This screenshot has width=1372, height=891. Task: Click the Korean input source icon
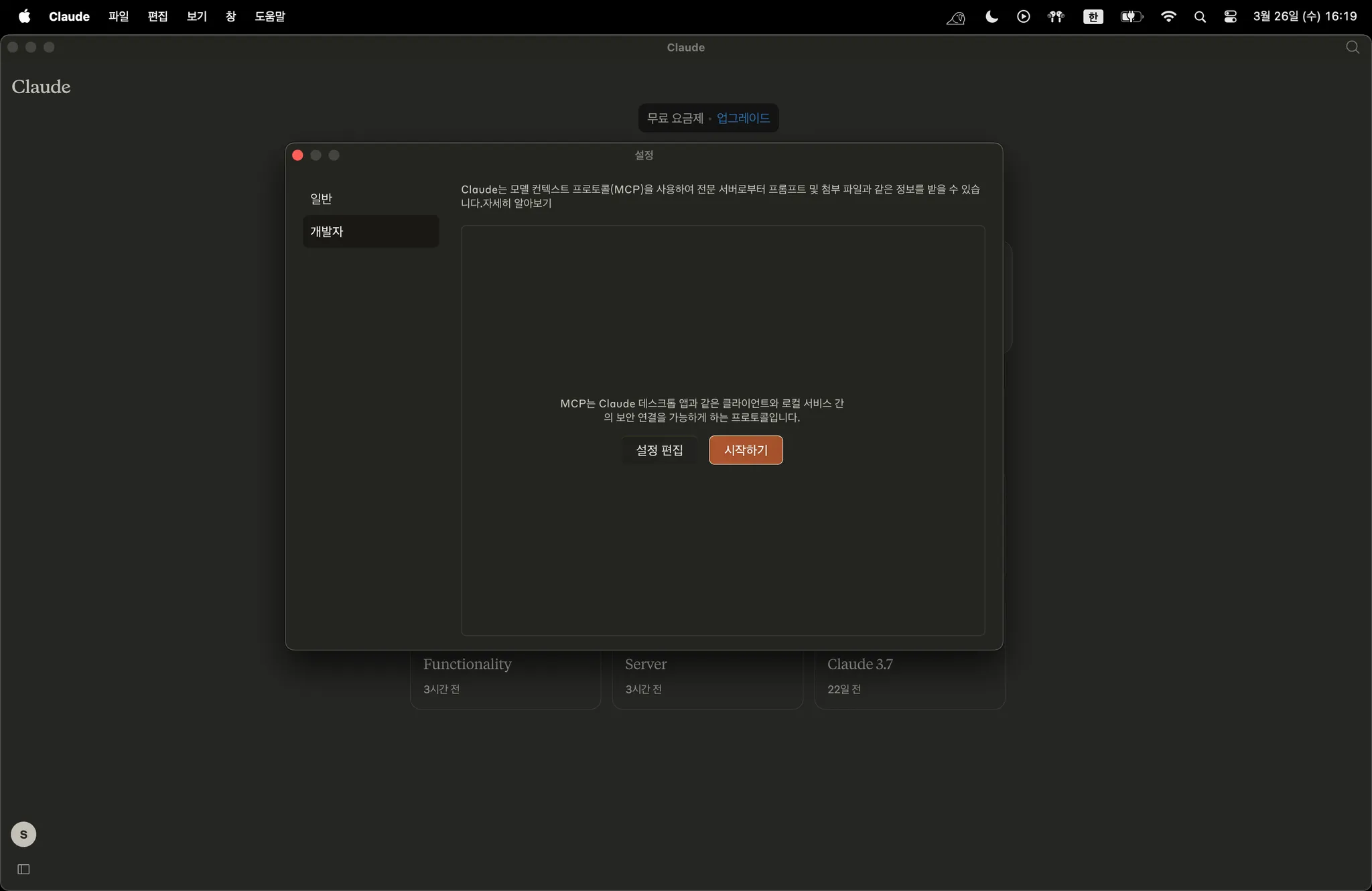(x=1093, y=17)
